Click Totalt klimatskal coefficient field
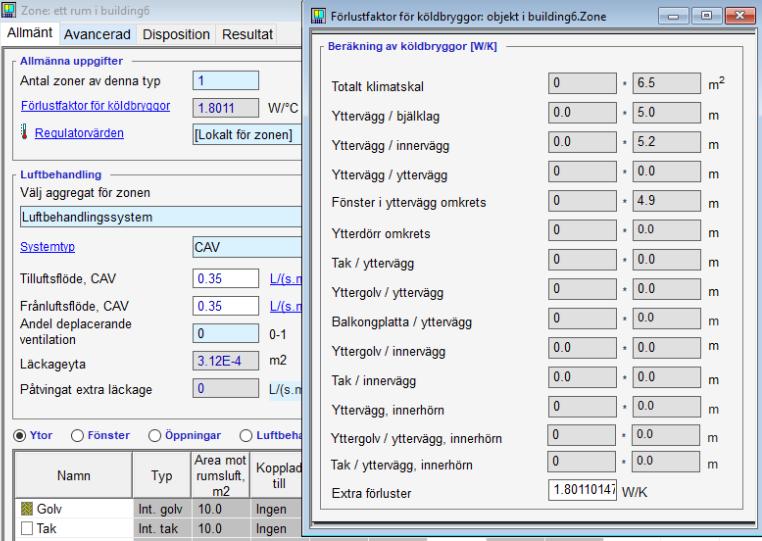 click(x=582, y=83)
